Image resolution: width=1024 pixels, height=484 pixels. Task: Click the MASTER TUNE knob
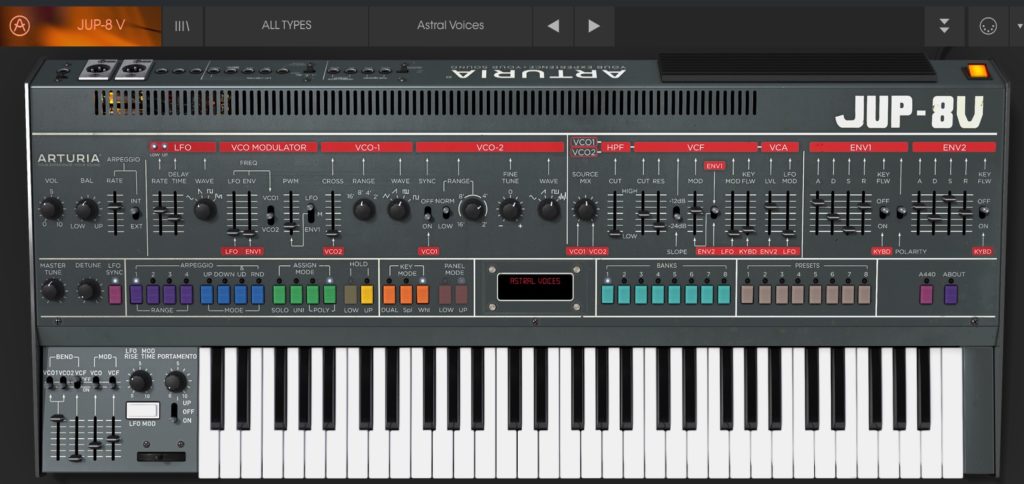(x=52, y=290)
